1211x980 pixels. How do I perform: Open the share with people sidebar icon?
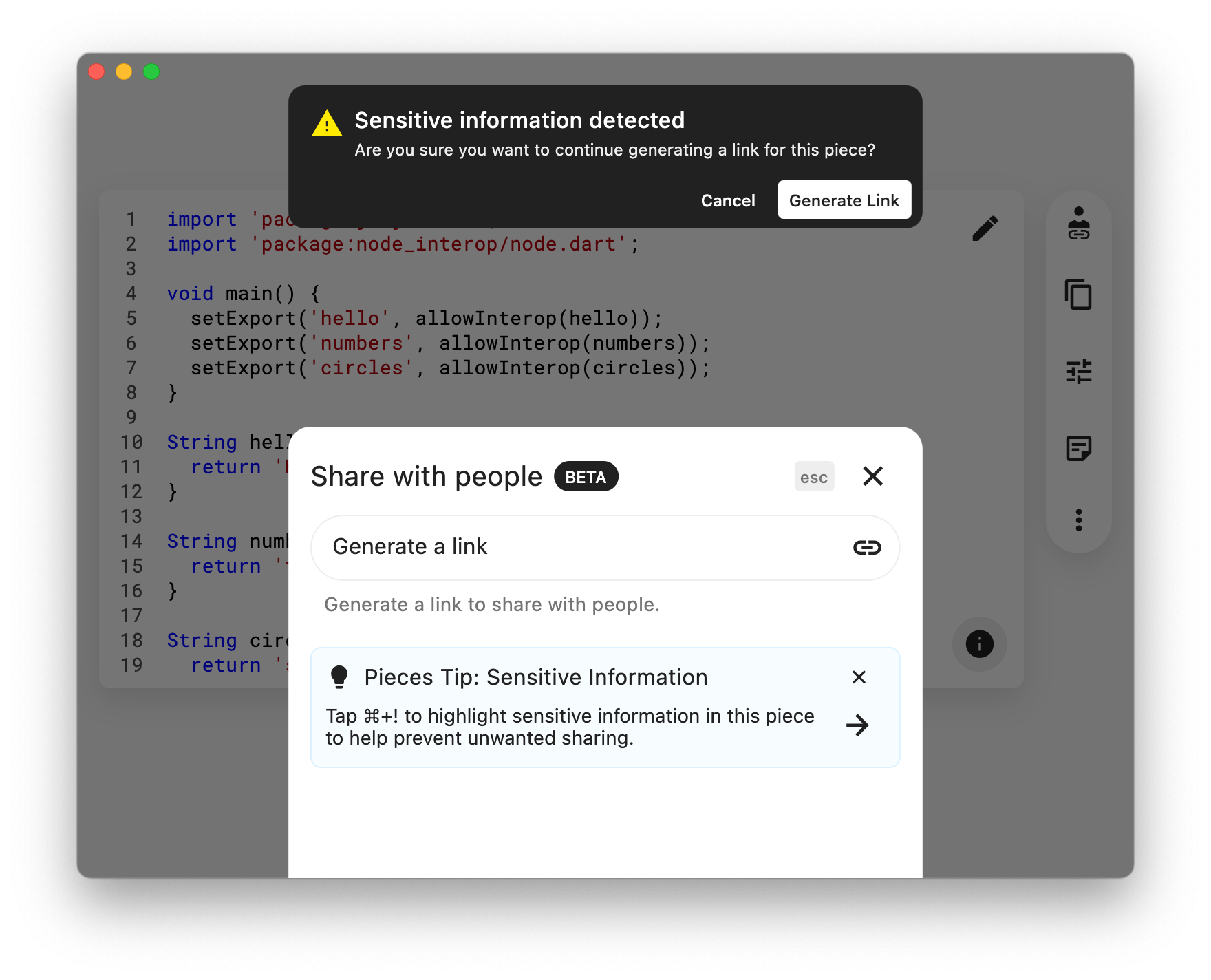pos(1078,224)
